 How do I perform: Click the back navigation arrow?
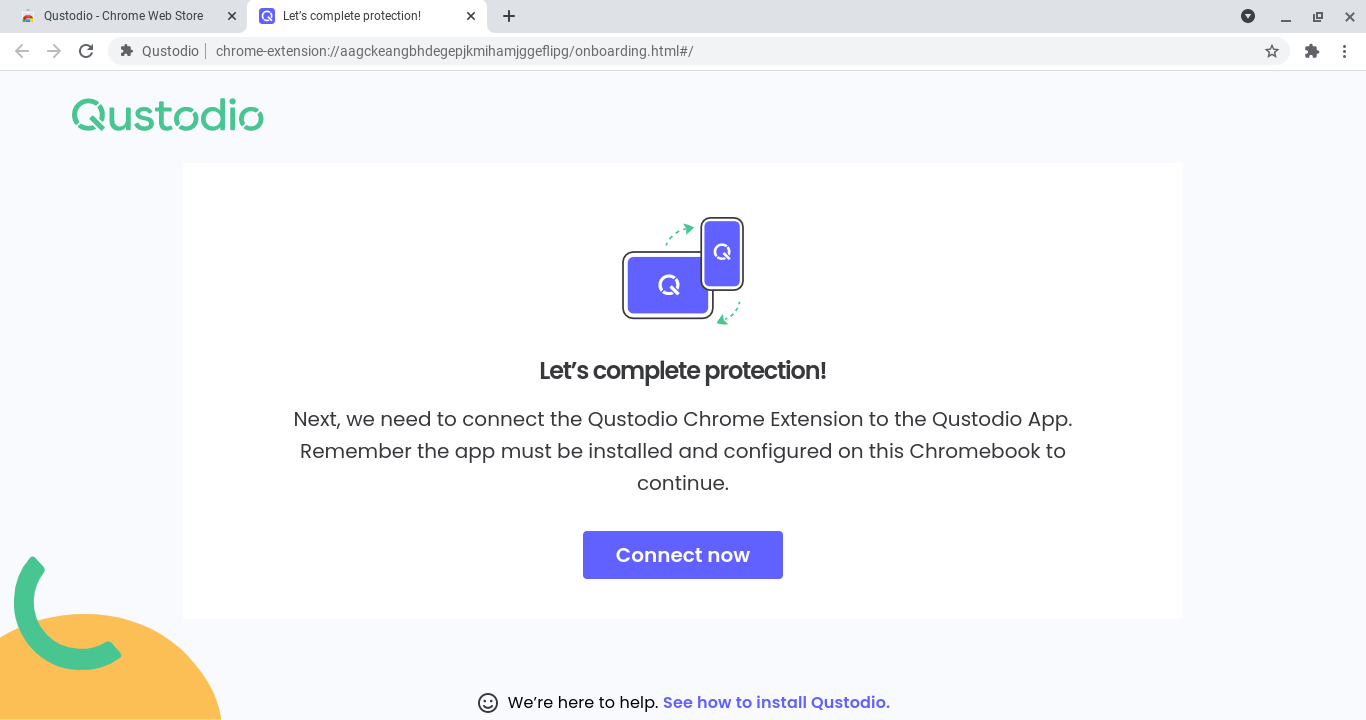click(x=21, y=50)
